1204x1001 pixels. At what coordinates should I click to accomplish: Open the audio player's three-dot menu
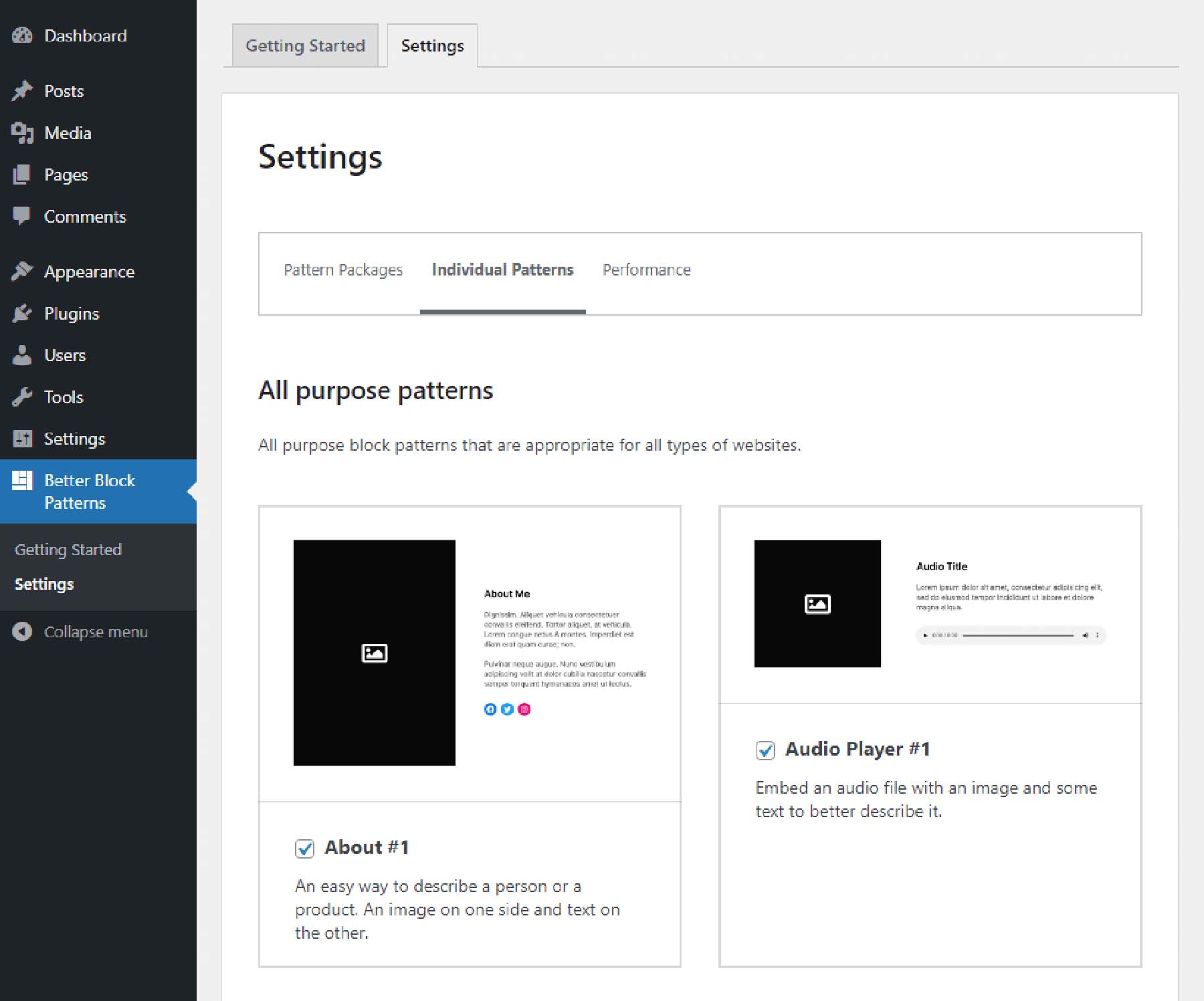tap(1097, 636)
